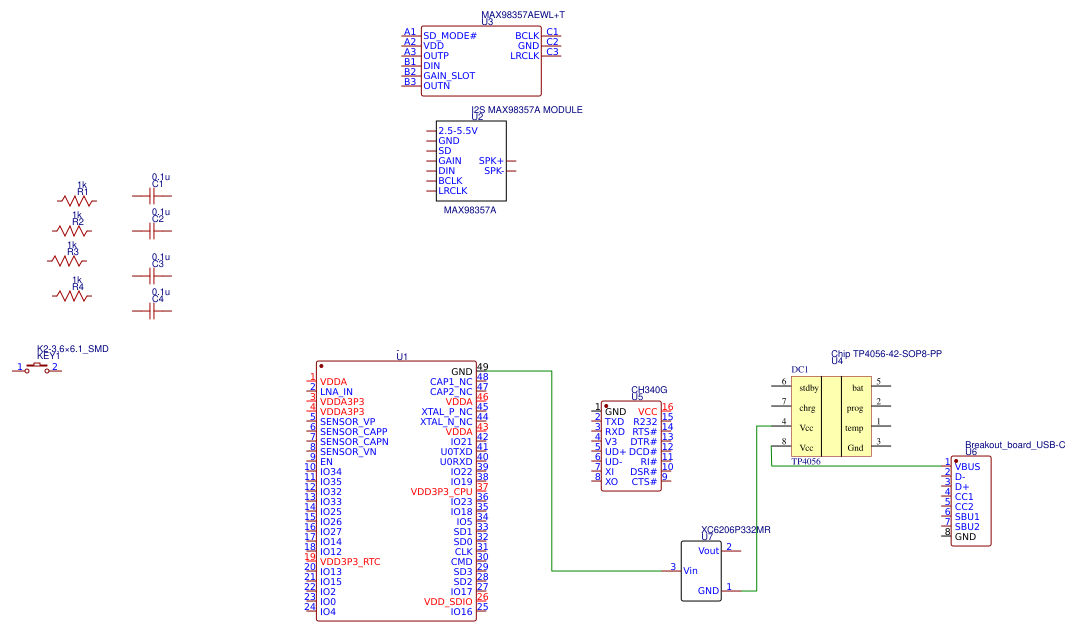The height and width of the screenshot is (631, 1076).
Task: Select the U1 microcontroller symbol body
Action: click(396, 491)
